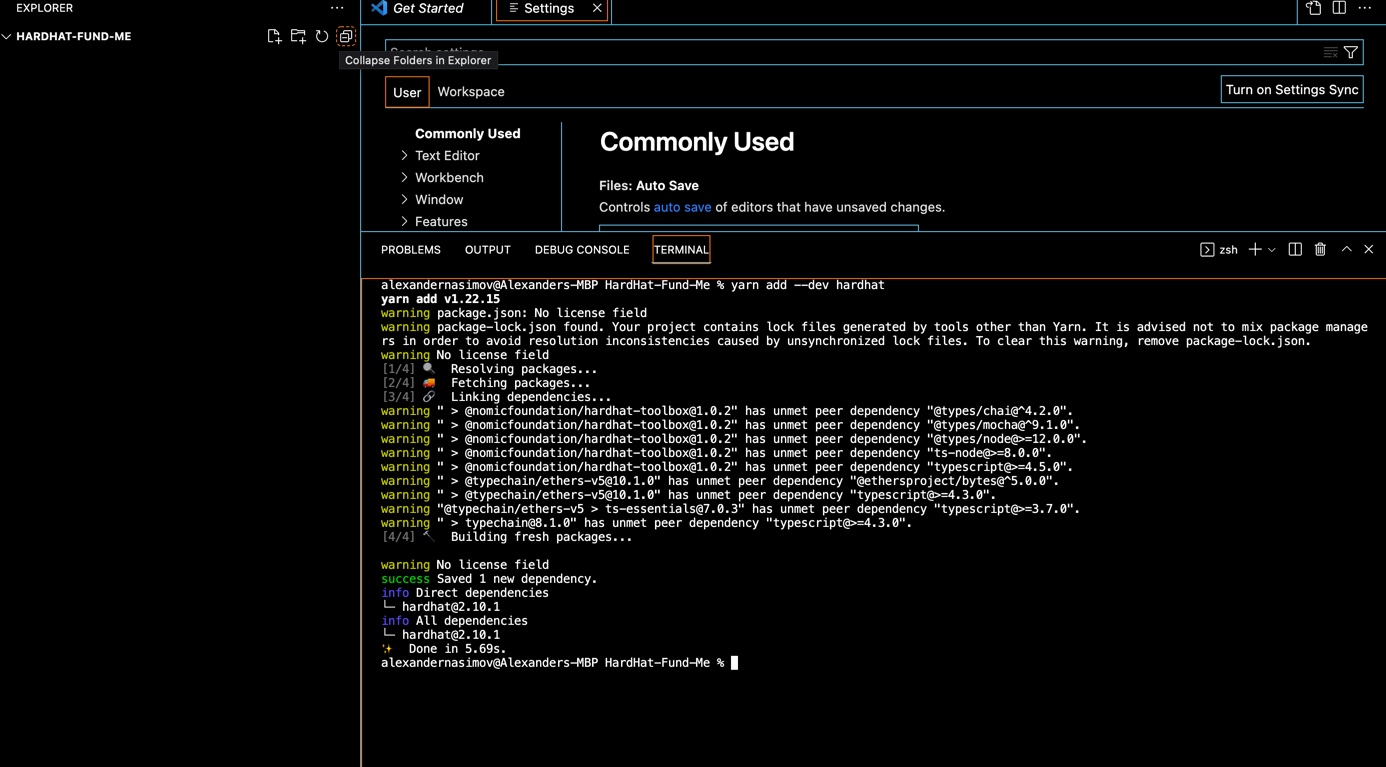Open the DEBUG CONSOLE panel tab

click(x=582, y=250)
